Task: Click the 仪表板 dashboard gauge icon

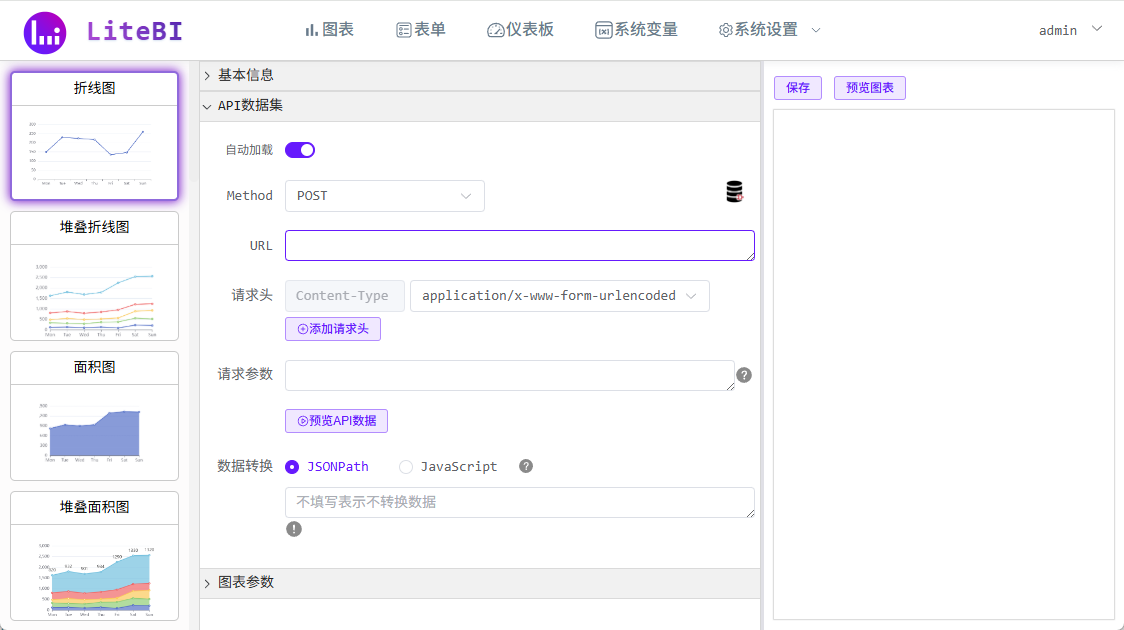Action: tap(495, 30)
